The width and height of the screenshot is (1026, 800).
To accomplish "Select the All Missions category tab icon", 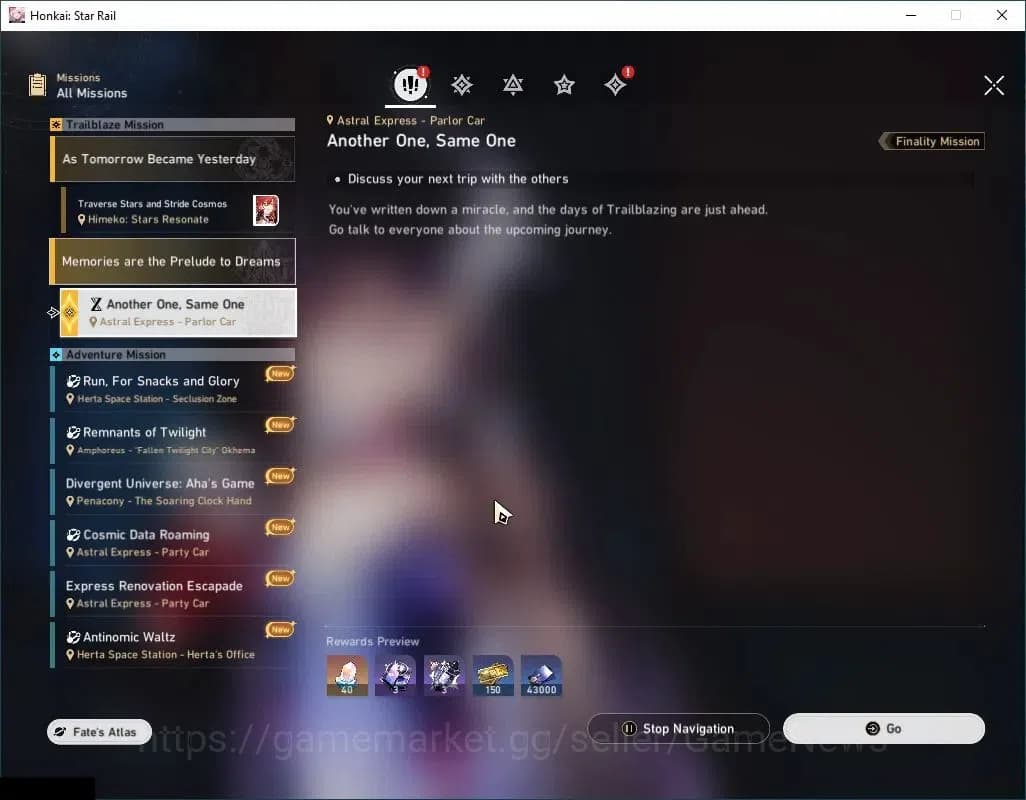I will [x=410, y=84].
